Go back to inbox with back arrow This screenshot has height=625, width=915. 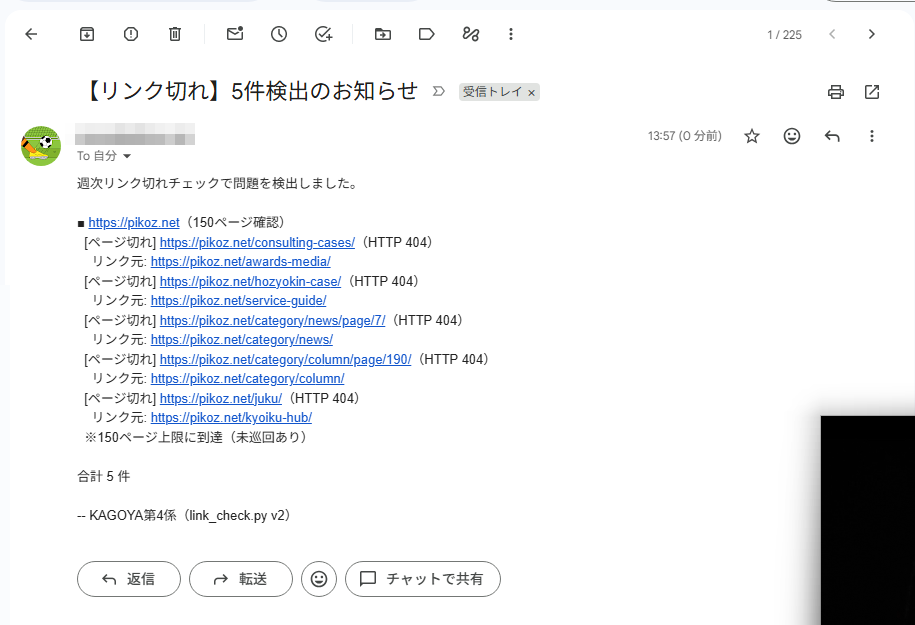coord(32,34)
